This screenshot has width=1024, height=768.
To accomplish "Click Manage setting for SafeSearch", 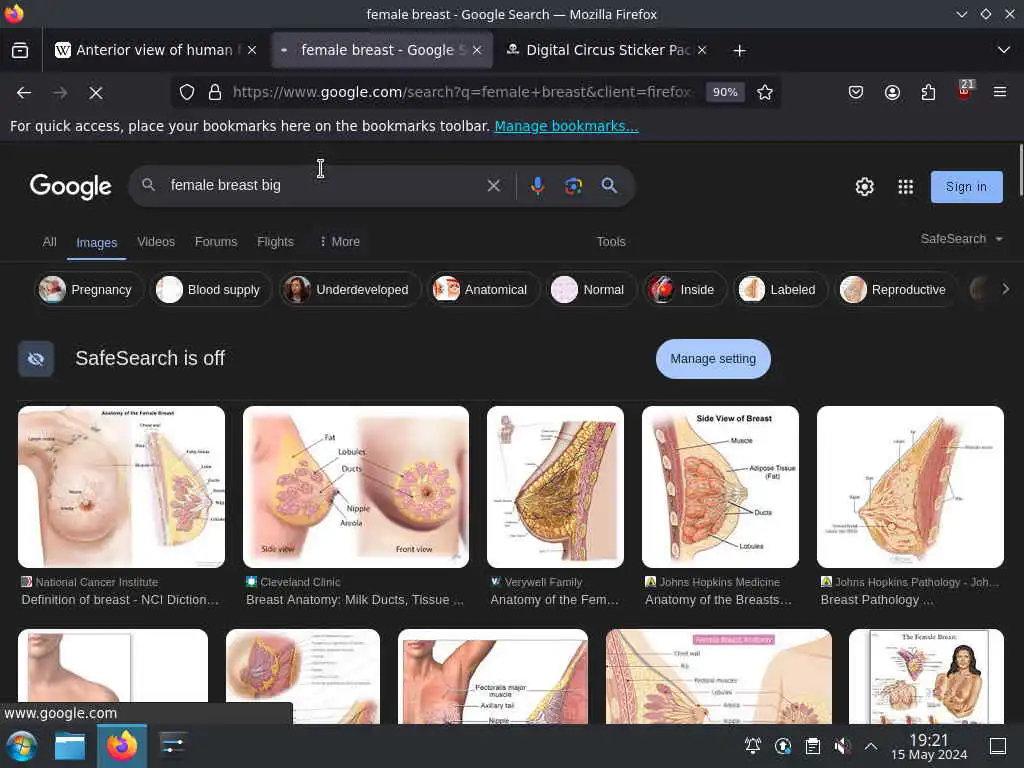I will (713, 359).
